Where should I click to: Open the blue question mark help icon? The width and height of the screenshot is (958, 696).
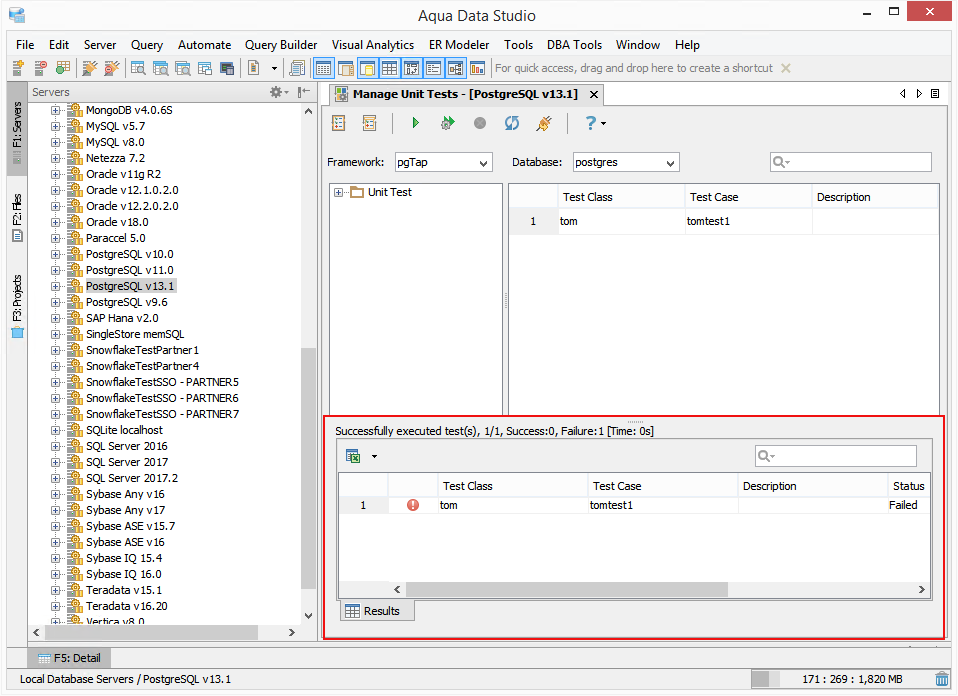pyautogui.click(x=591, y=123)
